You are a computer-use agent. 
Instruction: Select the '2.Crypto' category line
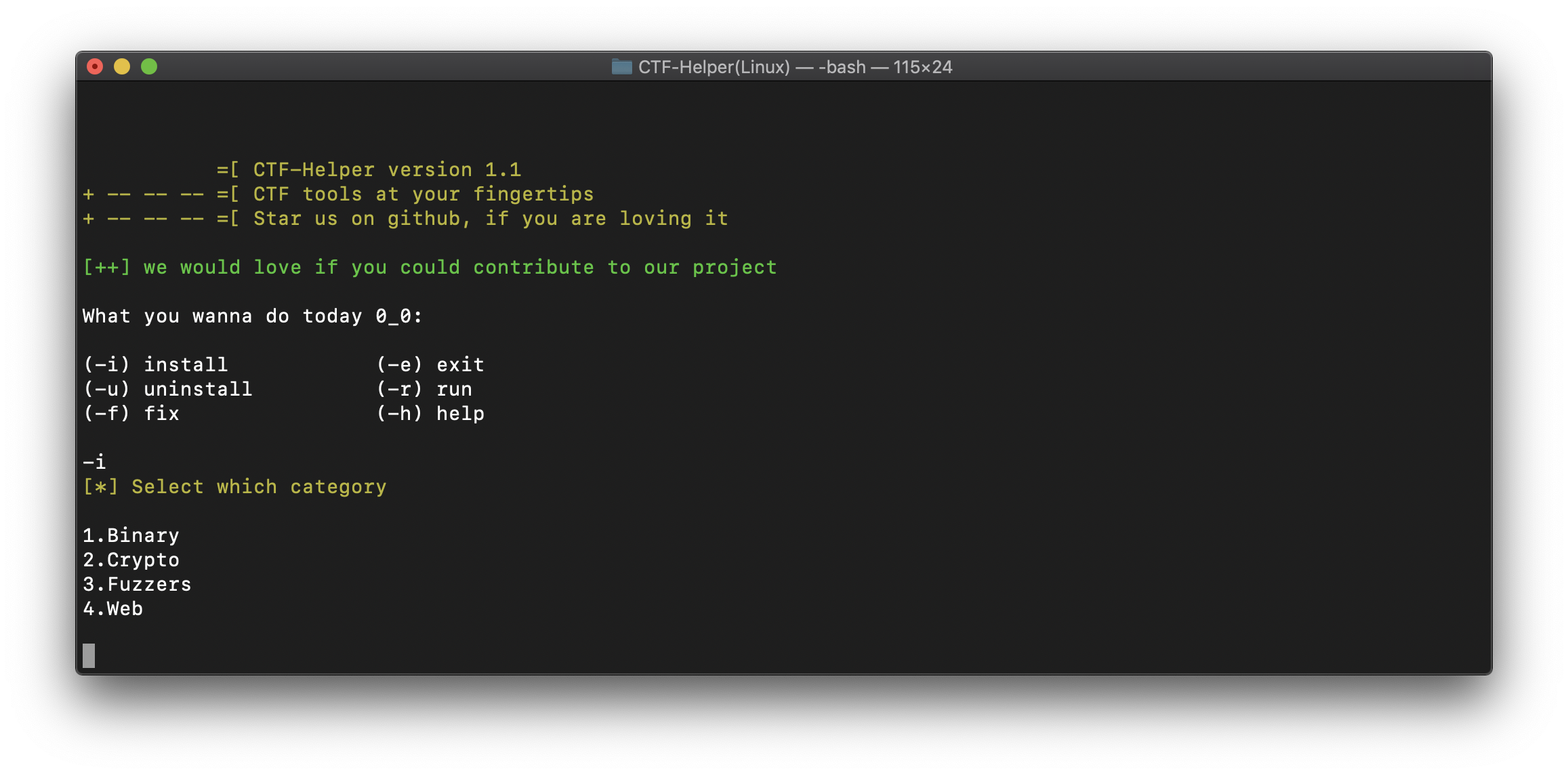pyautogui.click(x=131, y=560)
